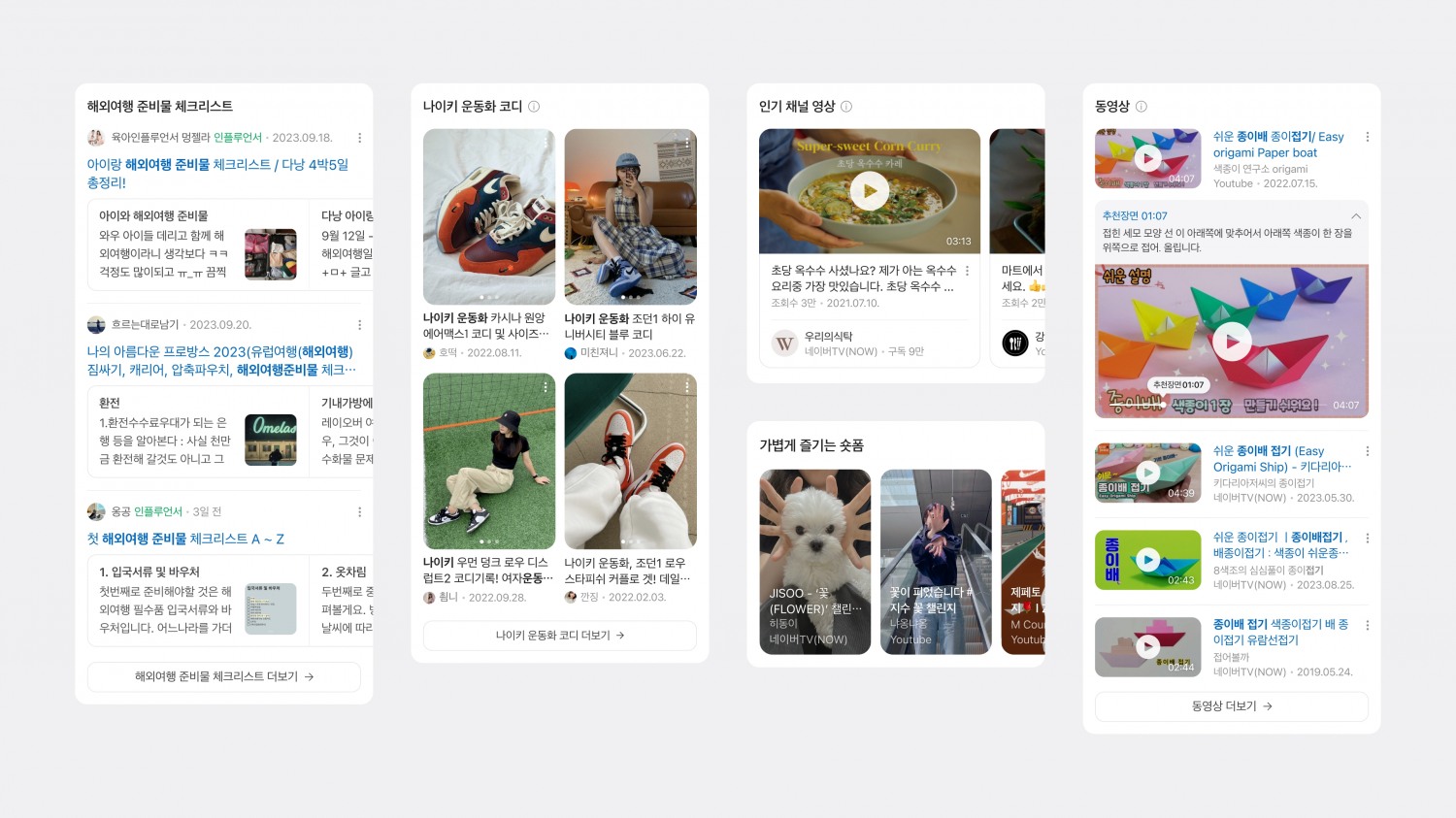
Task: Click info icon next to 동영상 heading
Action: [1142, 107]
